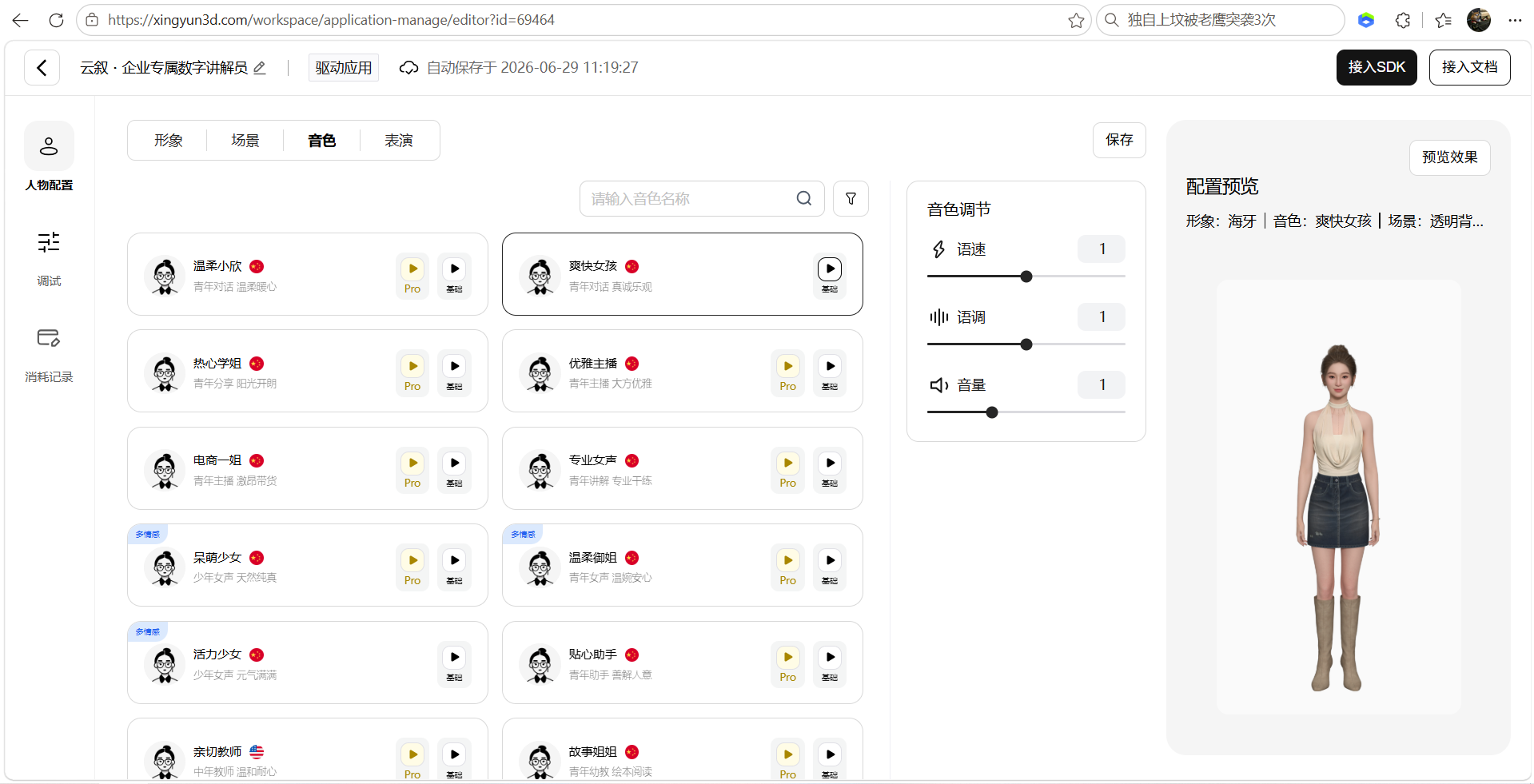Open 人物配置 in the sidebar
The image size is (1534, 784).
point(49,157)
